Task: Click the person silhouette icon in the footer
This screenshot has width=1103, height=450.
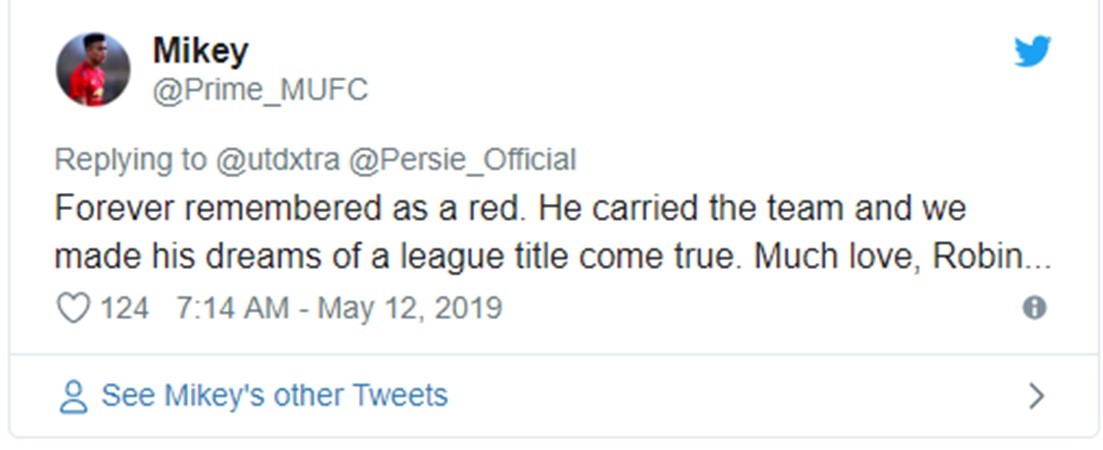Action: click(73, 396)
